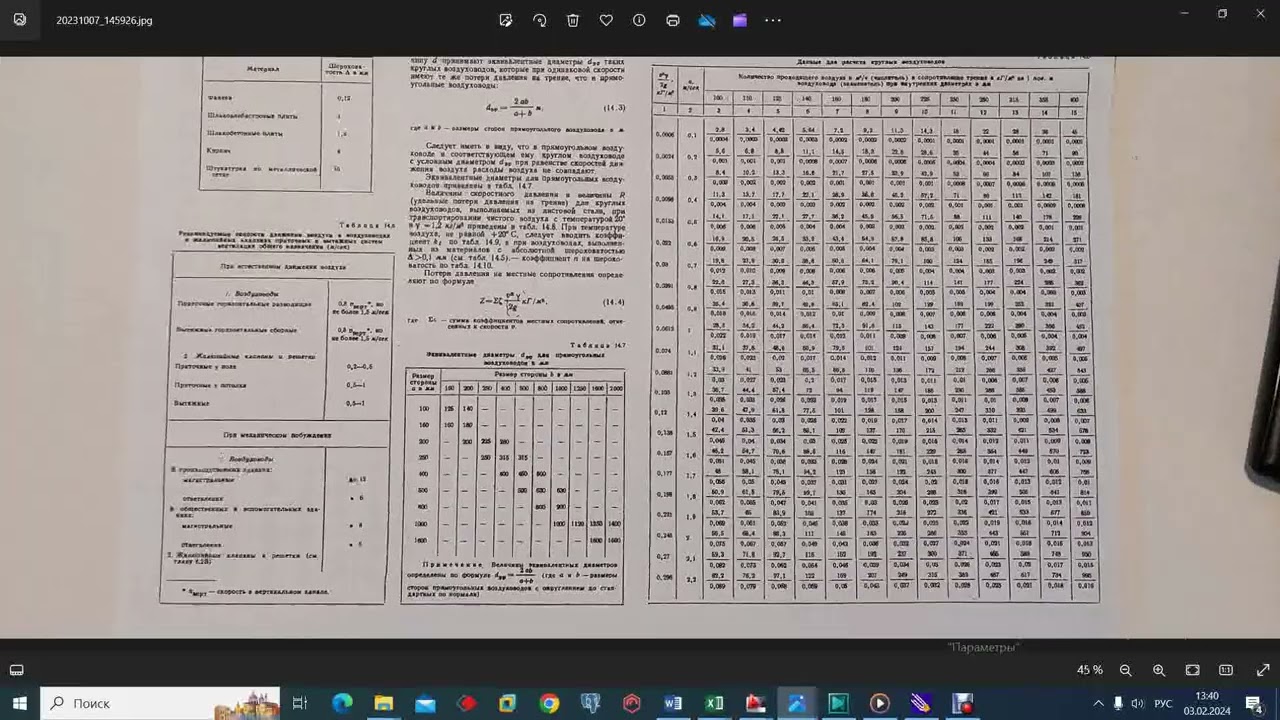Click the Fit to window icon

(1193, 670)
